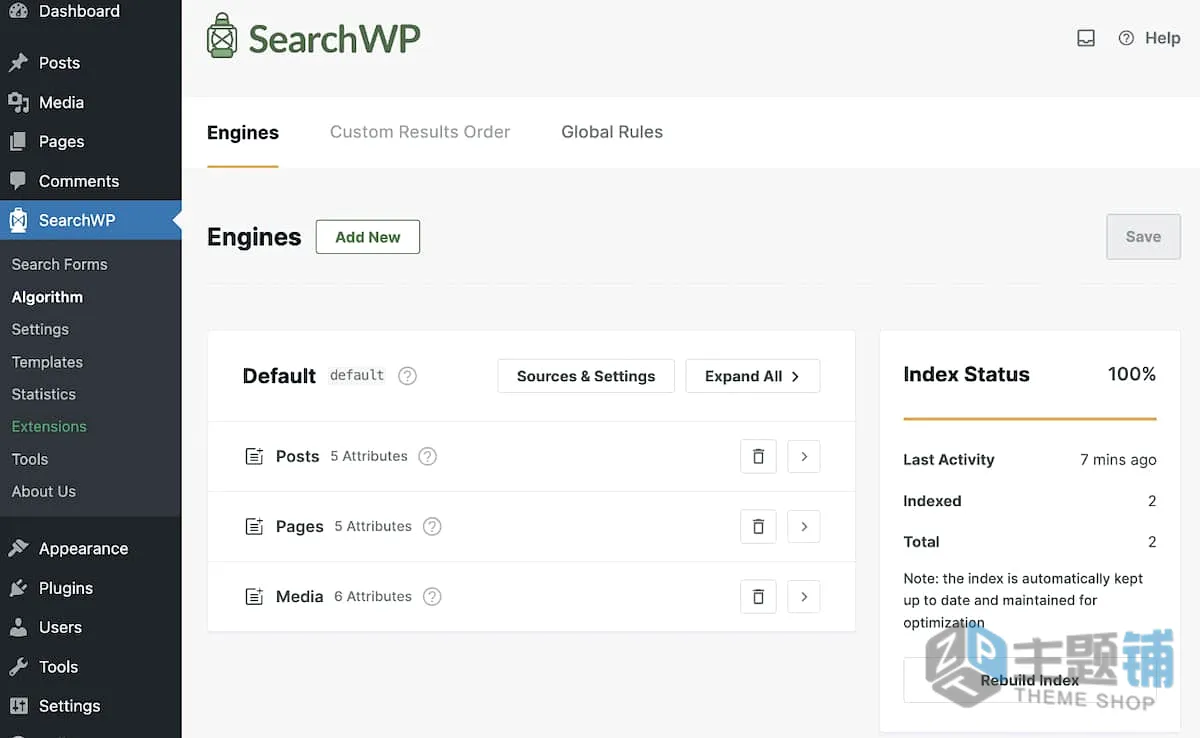The image size is (1200, 738).
Task: Expand the Posts source row chevron
Action: click(x=804, y=456)
